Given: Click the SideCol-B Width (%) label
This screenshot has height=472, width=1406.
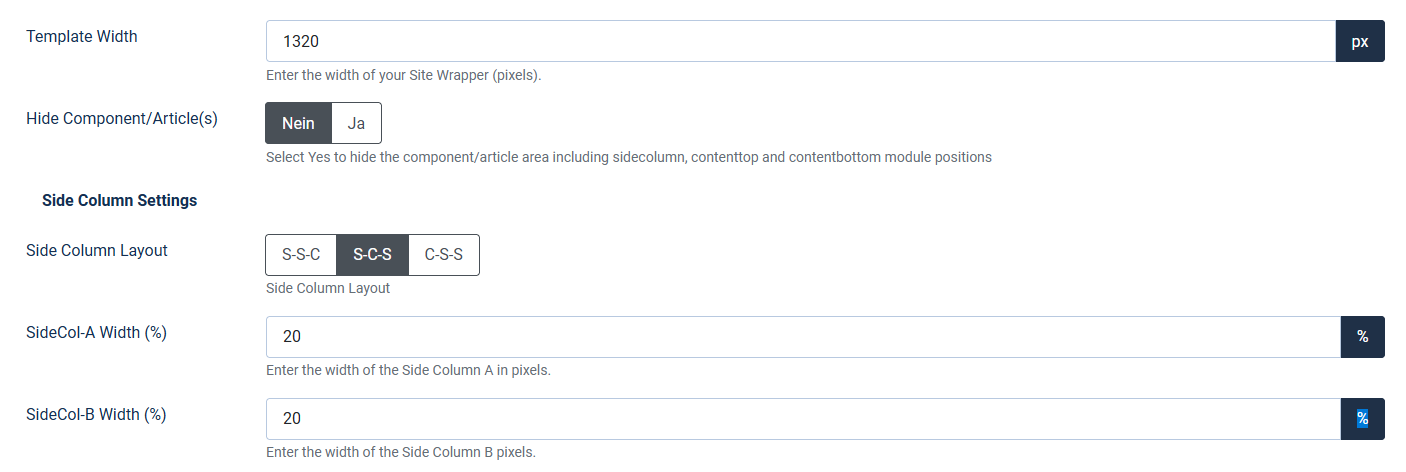Looking at the screenshot, I should point(96,414).
